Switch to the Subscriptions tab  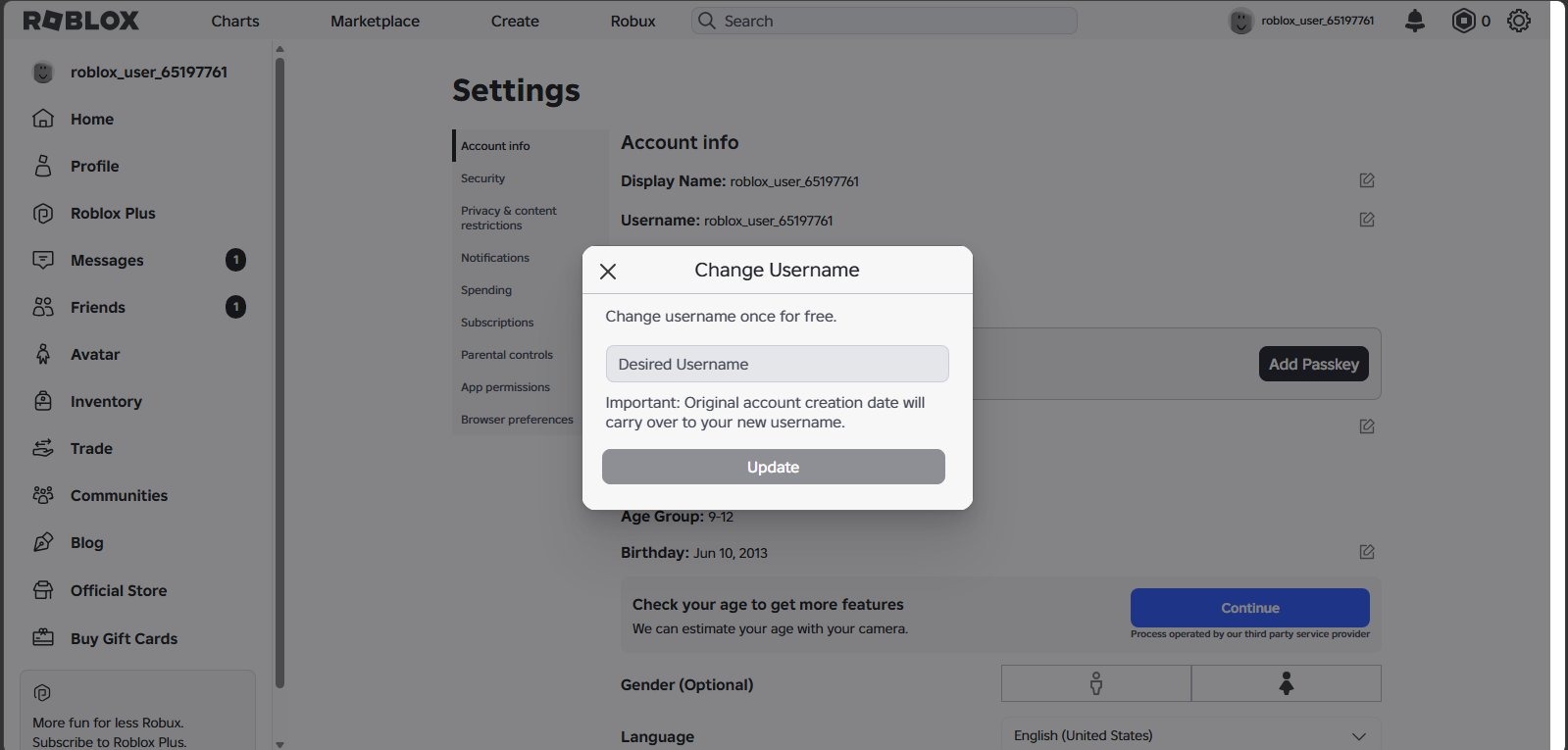pos(517,323)
